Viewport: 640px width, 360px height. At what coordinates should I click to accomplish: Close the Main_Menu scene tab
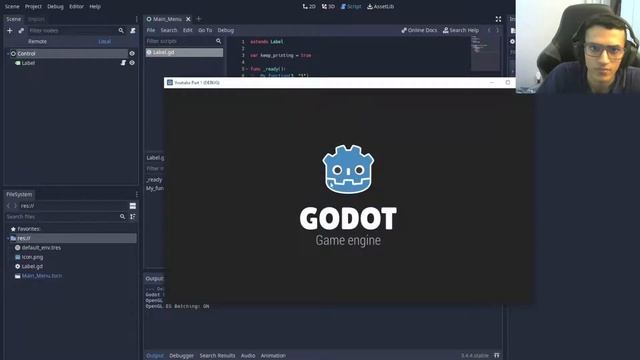188,19
